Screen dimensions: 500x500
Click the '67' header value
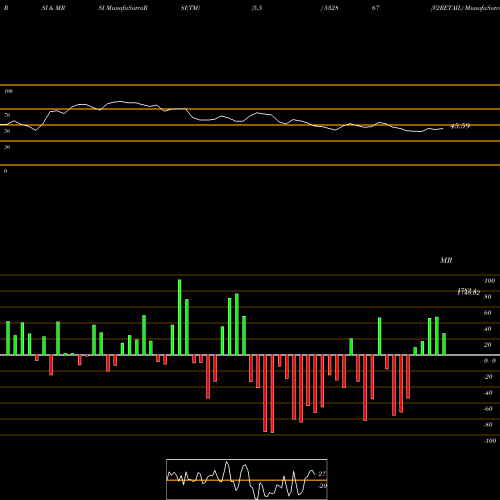pos(376,8)
